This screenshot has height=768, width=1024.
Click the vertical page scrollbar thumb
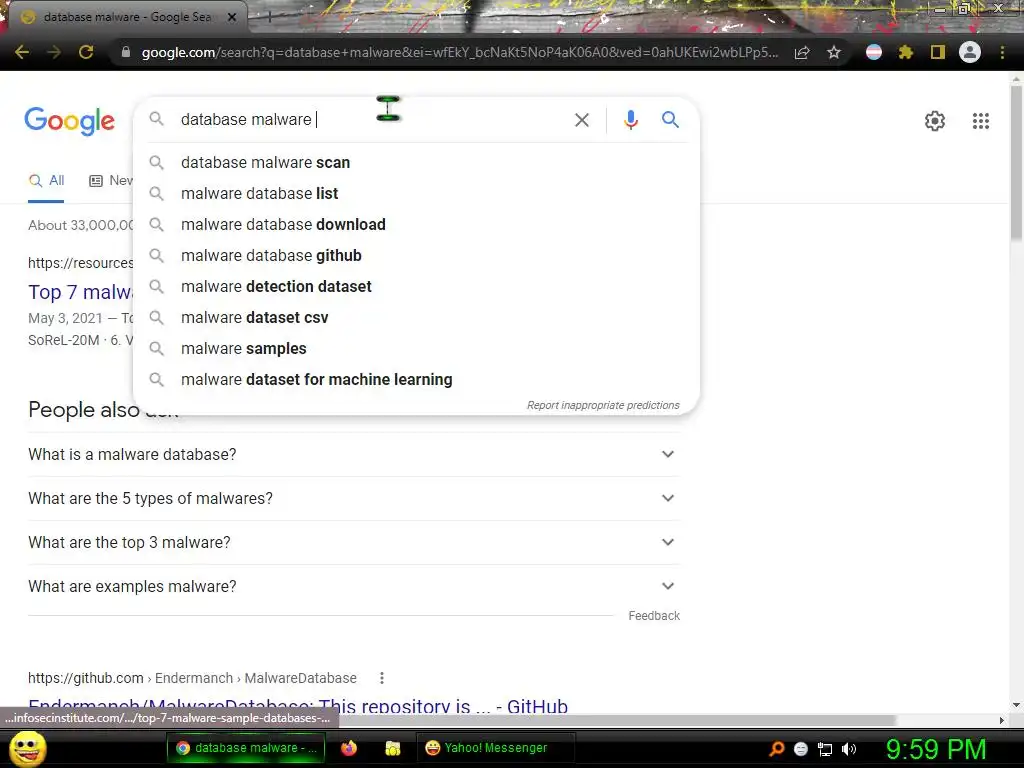(x=1016, y=162)
